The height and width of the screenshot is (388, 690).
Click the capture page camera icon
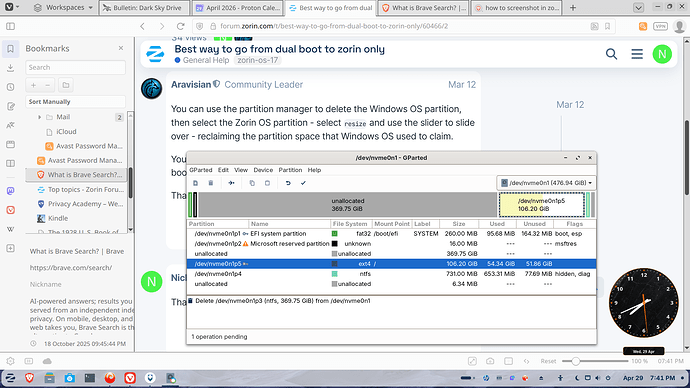pos(490,361)
